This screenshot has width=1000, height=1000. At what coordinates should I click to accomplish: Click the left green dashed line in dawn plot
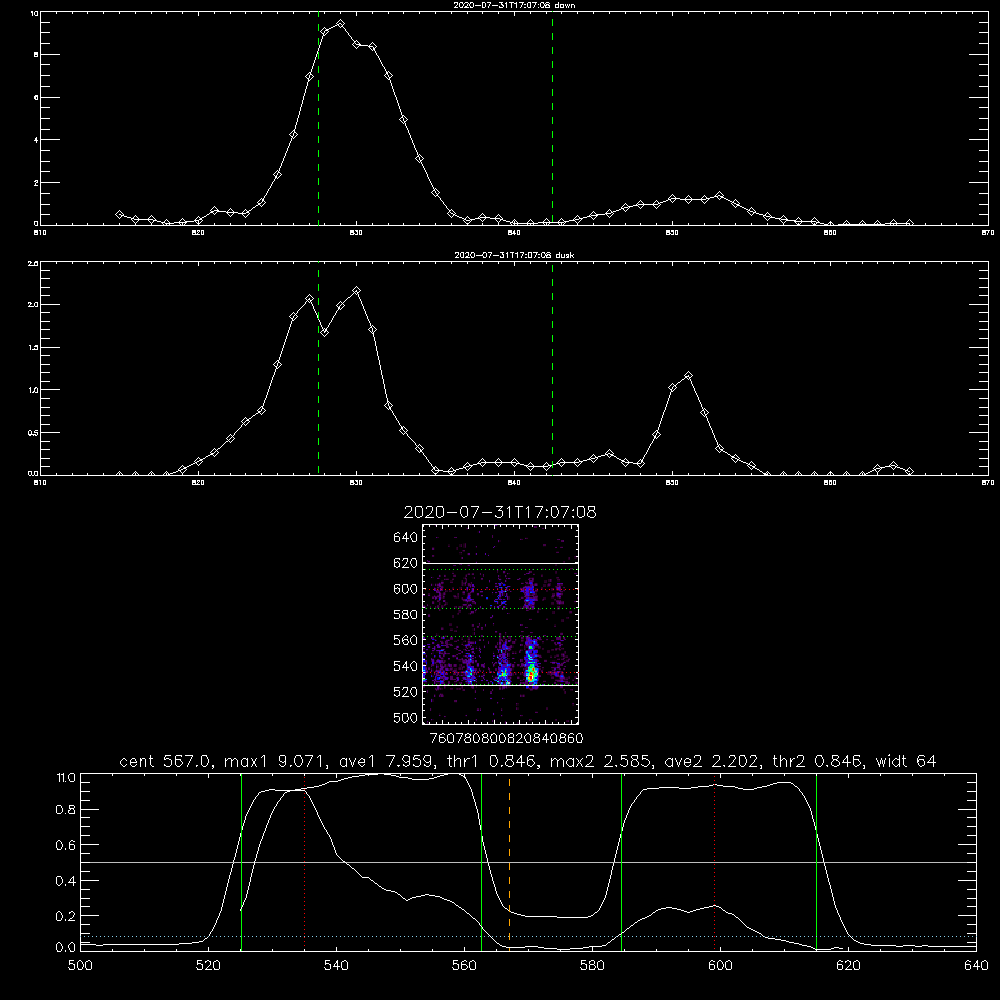point(318,118)
